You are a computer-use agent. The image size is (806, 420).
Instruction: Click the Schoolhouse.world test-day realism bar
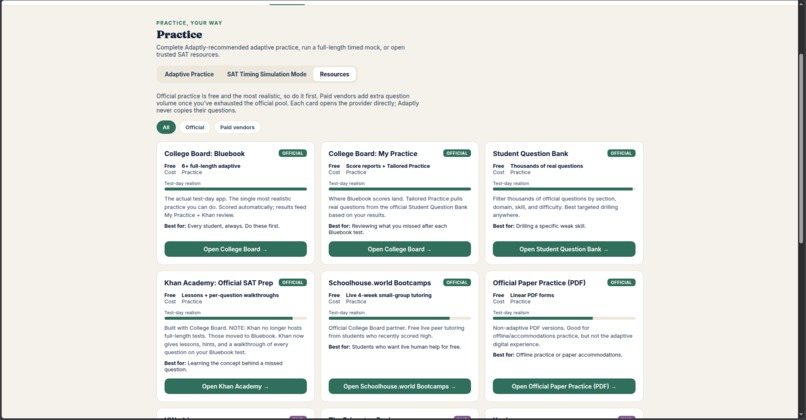pyautogui.click(x=399, y=318)
